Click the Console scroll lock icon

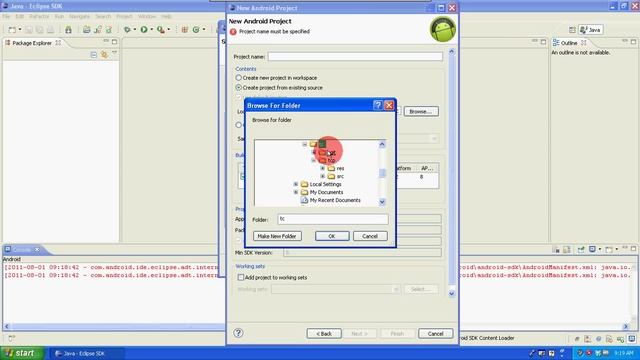click(567, 249)
